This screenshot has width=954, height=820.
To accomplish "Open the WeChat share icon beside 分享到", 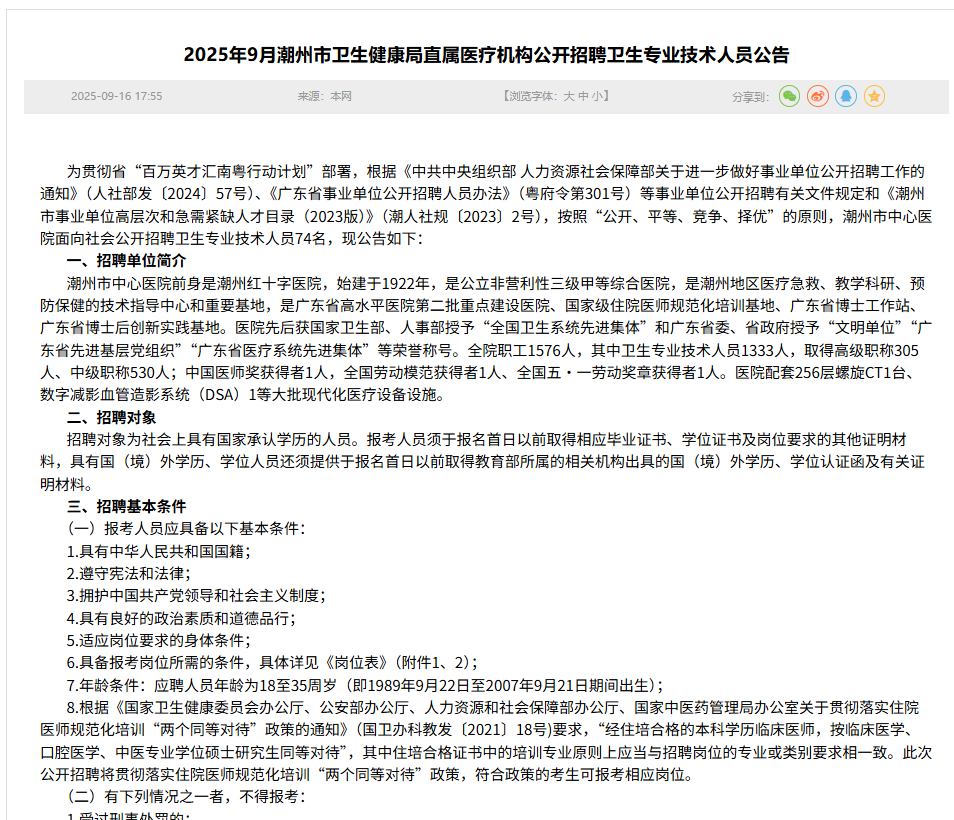I will (790, 96).
